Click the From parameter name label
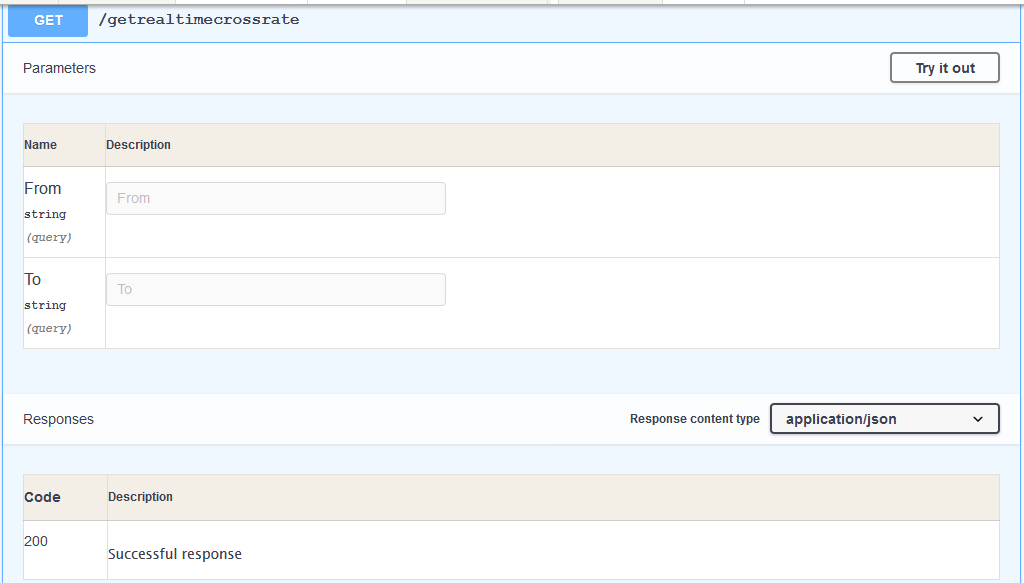This screenshot has height=583, width=1024. point(43,188)
